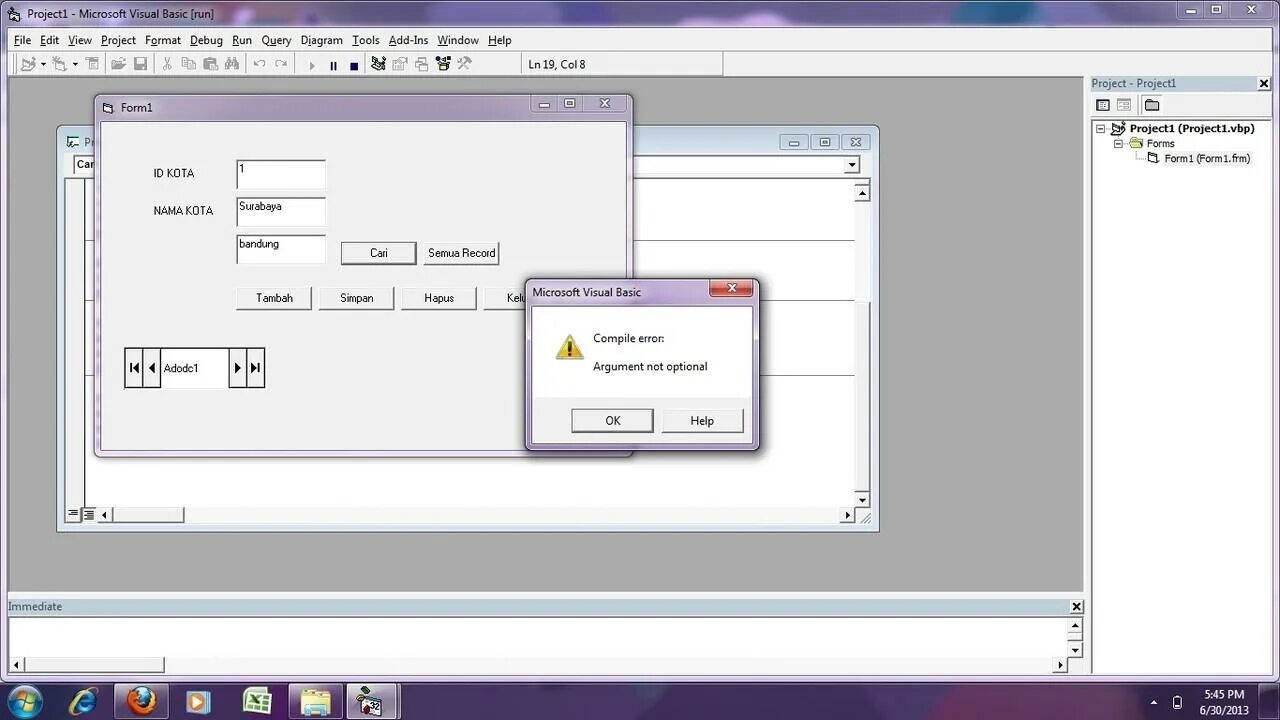Click the Redo arrow icon
This screenshot has width=1280, height=720.
coord(281,64)
